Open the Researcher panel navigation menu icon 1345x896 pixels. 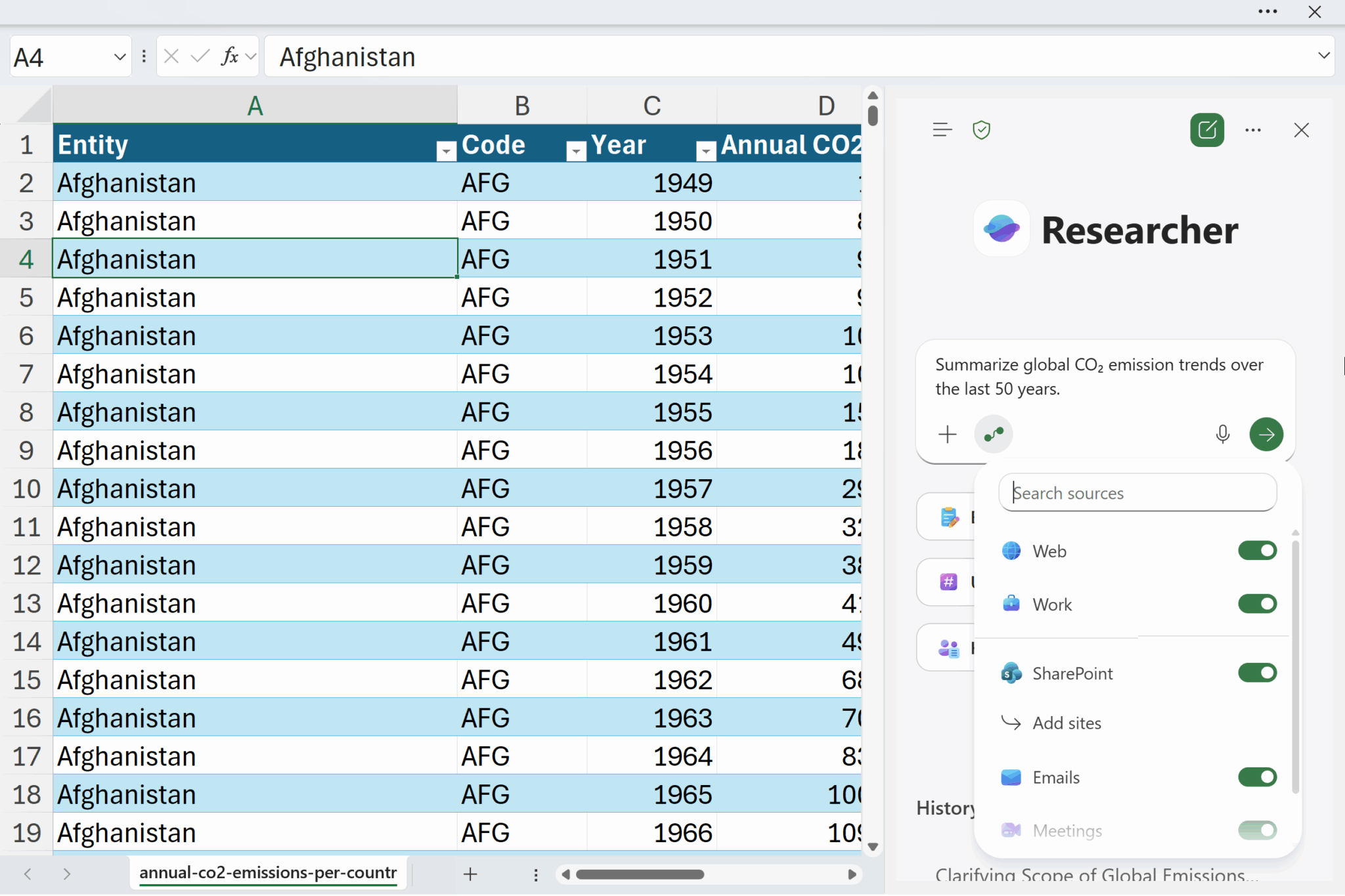[942, 130]
